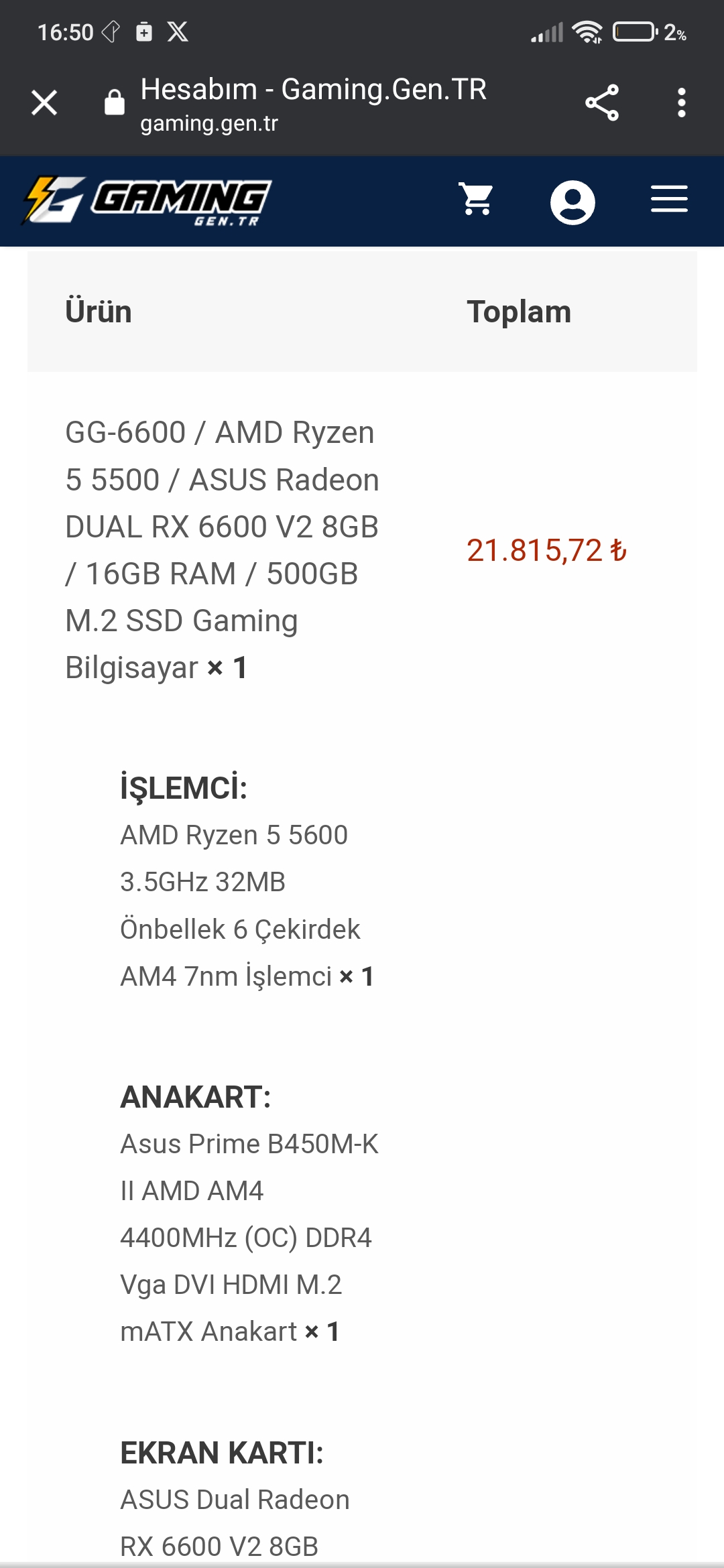Close the in-app browser tab

pyautogui.click(x=44, y=103)
